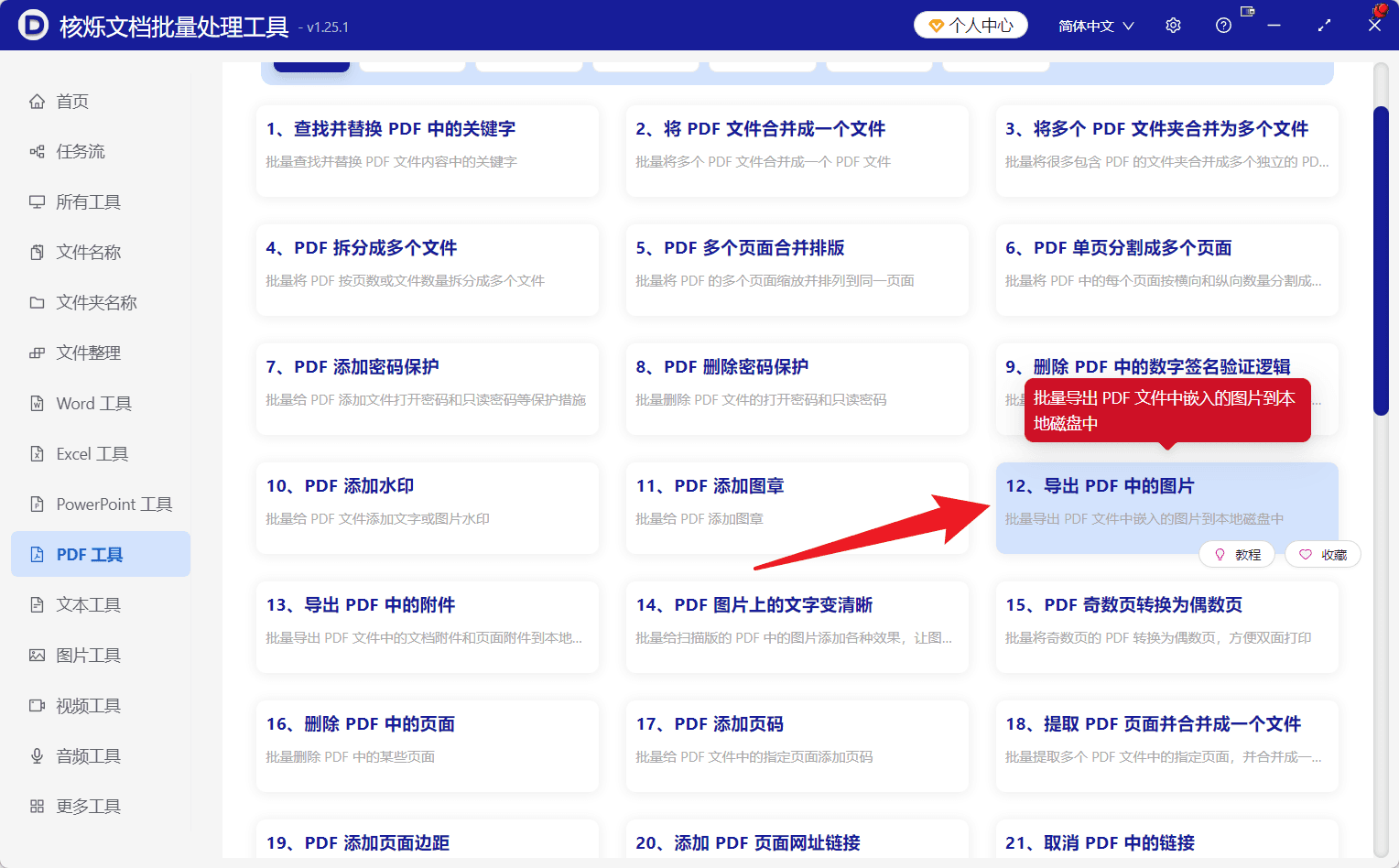Open help with the question mark icon
This screenshot has height=868, width=1399.
1223,26
